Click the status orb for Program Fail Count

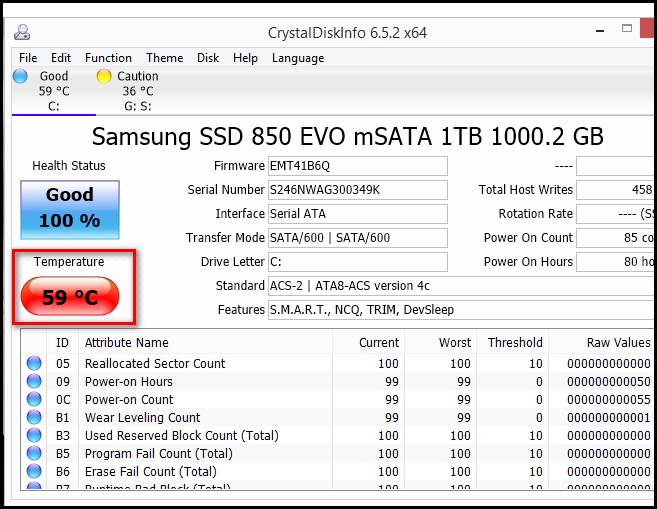click(x=34, y=453)
